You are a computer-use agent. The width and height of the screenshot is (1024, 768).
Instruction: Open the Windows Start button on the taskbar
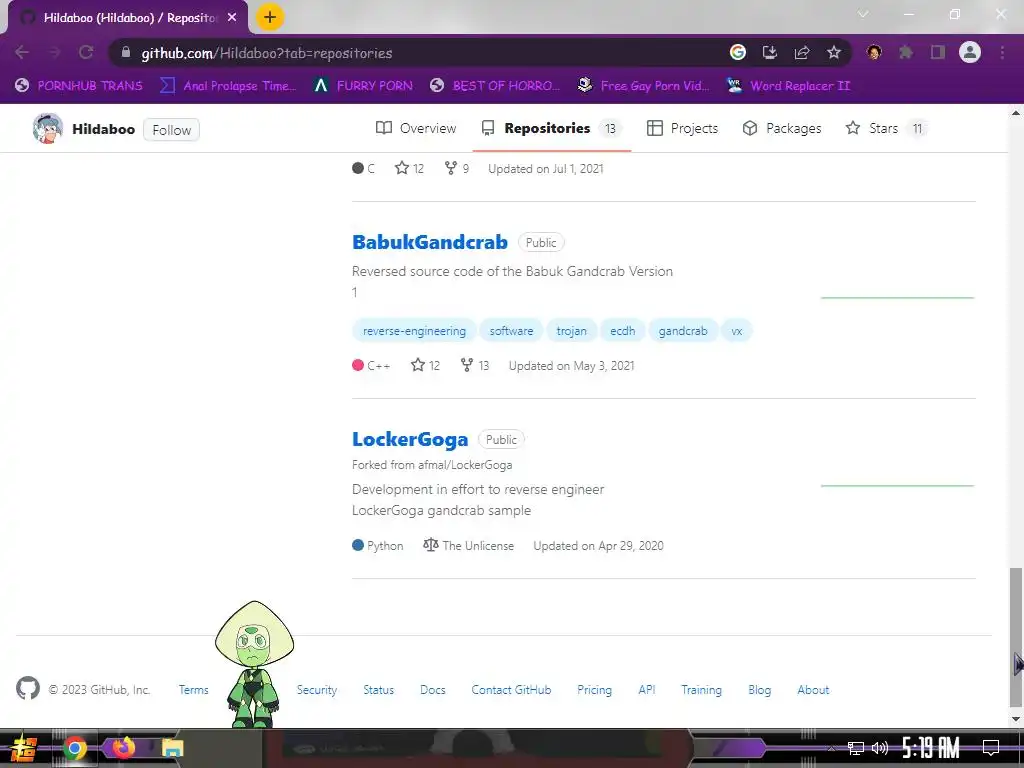22,748
